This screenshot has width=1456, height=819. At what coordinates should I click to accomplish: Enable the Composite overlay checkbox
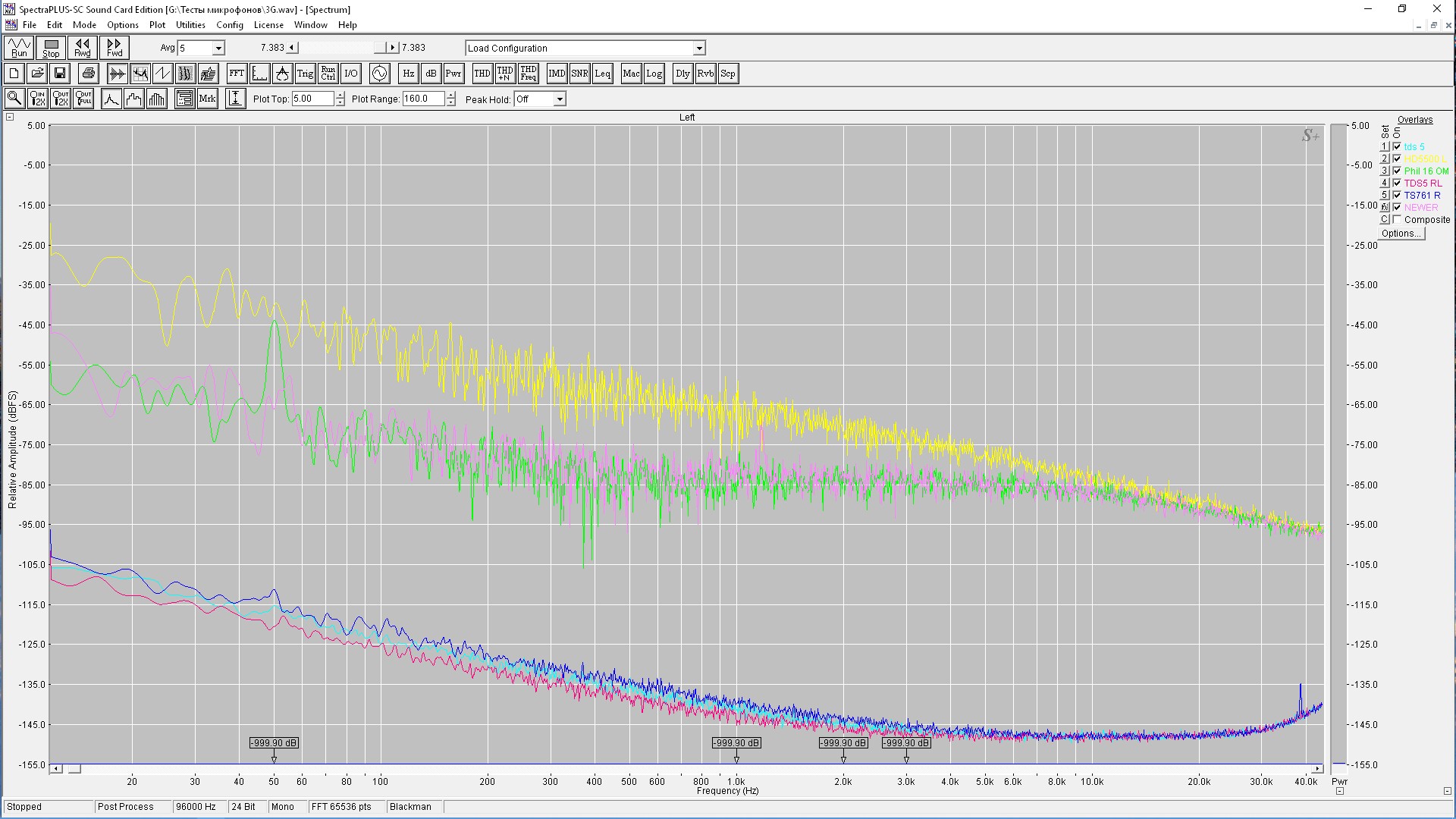[1397, 220]
